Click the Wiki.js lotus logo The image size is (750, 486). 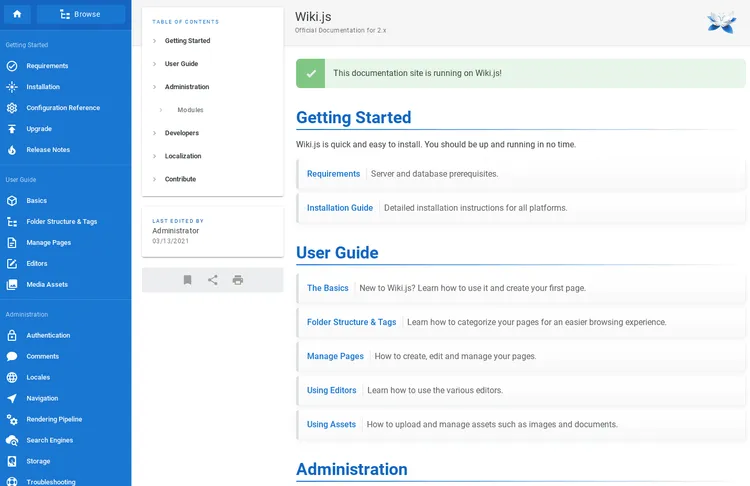coord(721,22)
